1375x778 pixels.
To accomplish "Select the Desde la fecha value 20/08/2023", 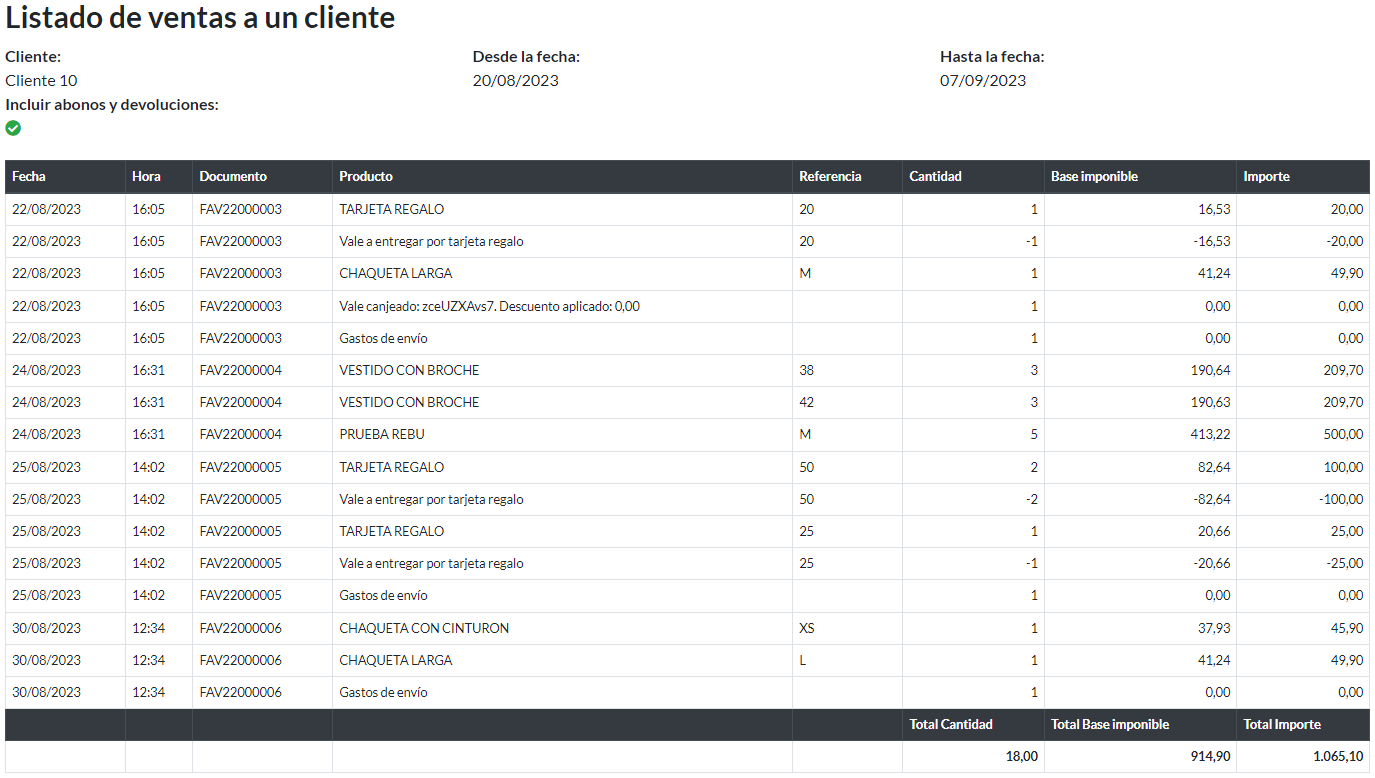I will (515, 81).
